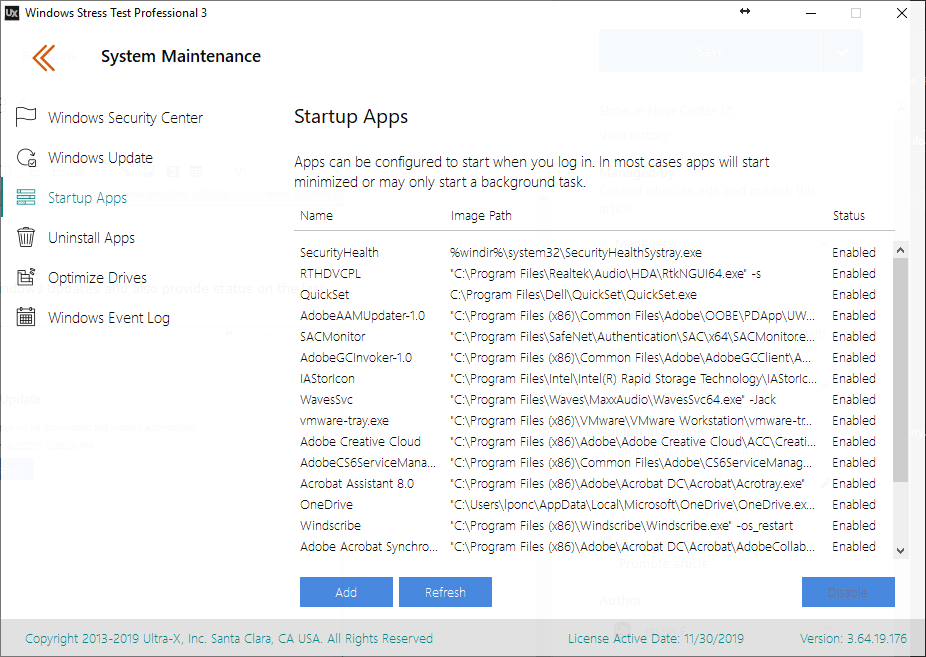Select the SecurityHealth startup entry
The image size is (926, 657).
[x=339, y=253]
